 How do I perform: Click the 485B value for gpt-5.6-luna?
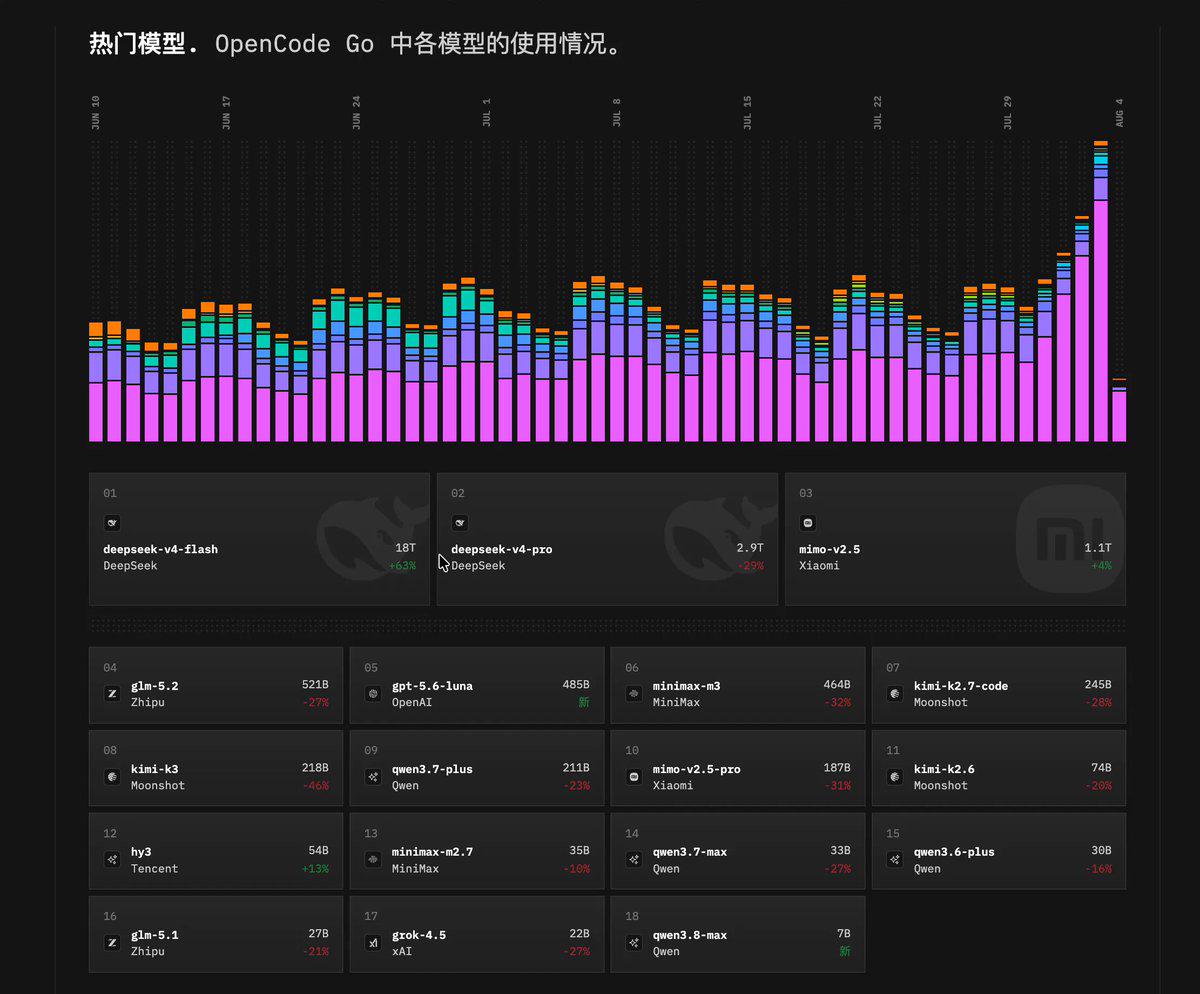point(576,685)
